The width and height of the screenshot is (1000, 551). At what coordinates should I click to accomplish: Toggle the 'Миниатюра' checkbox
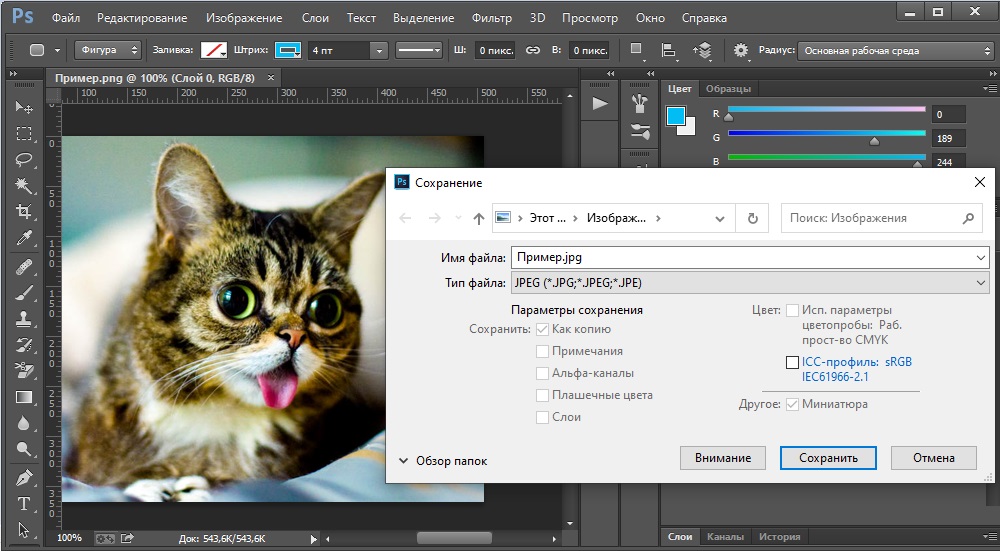click(792, 404)
